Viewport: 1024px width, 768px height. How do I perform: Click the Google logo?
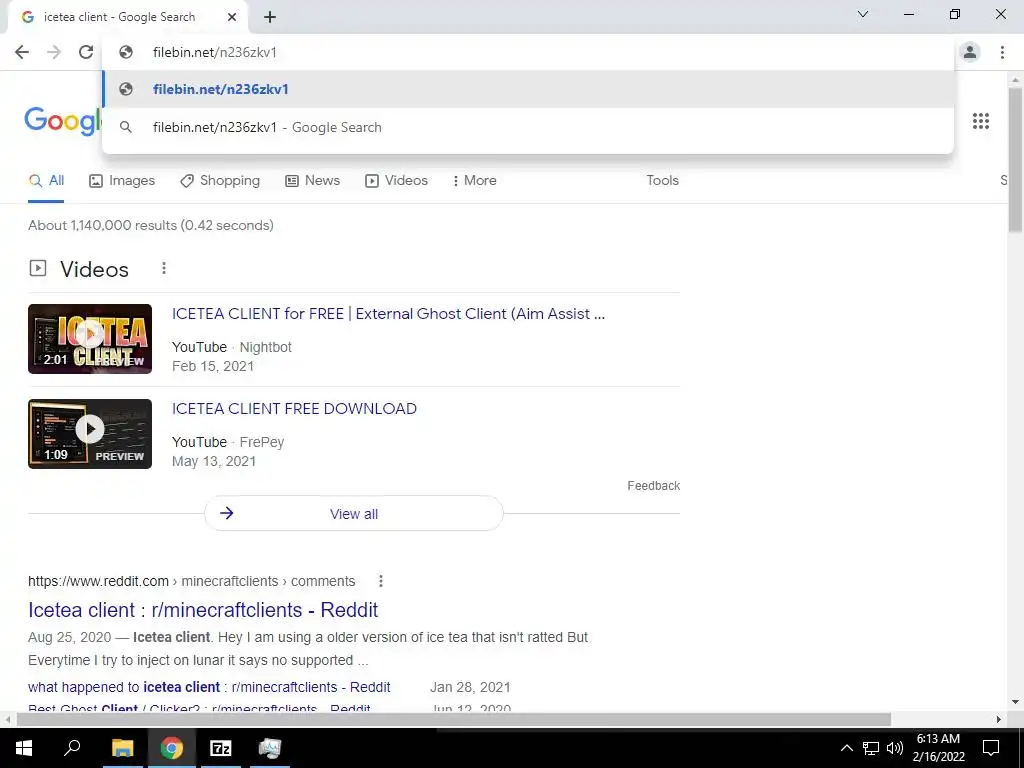63,121
